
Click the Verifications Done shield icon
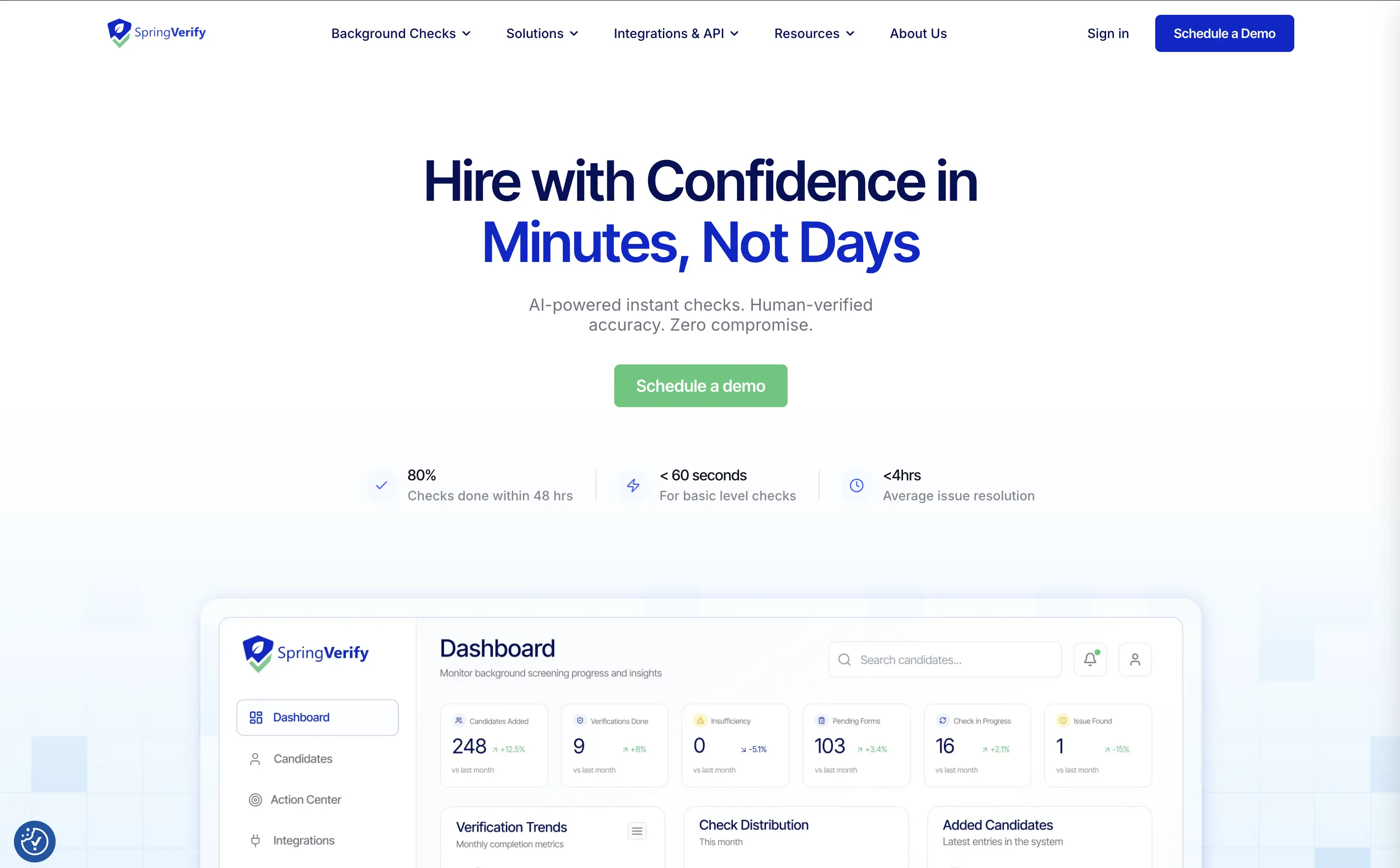580,720
